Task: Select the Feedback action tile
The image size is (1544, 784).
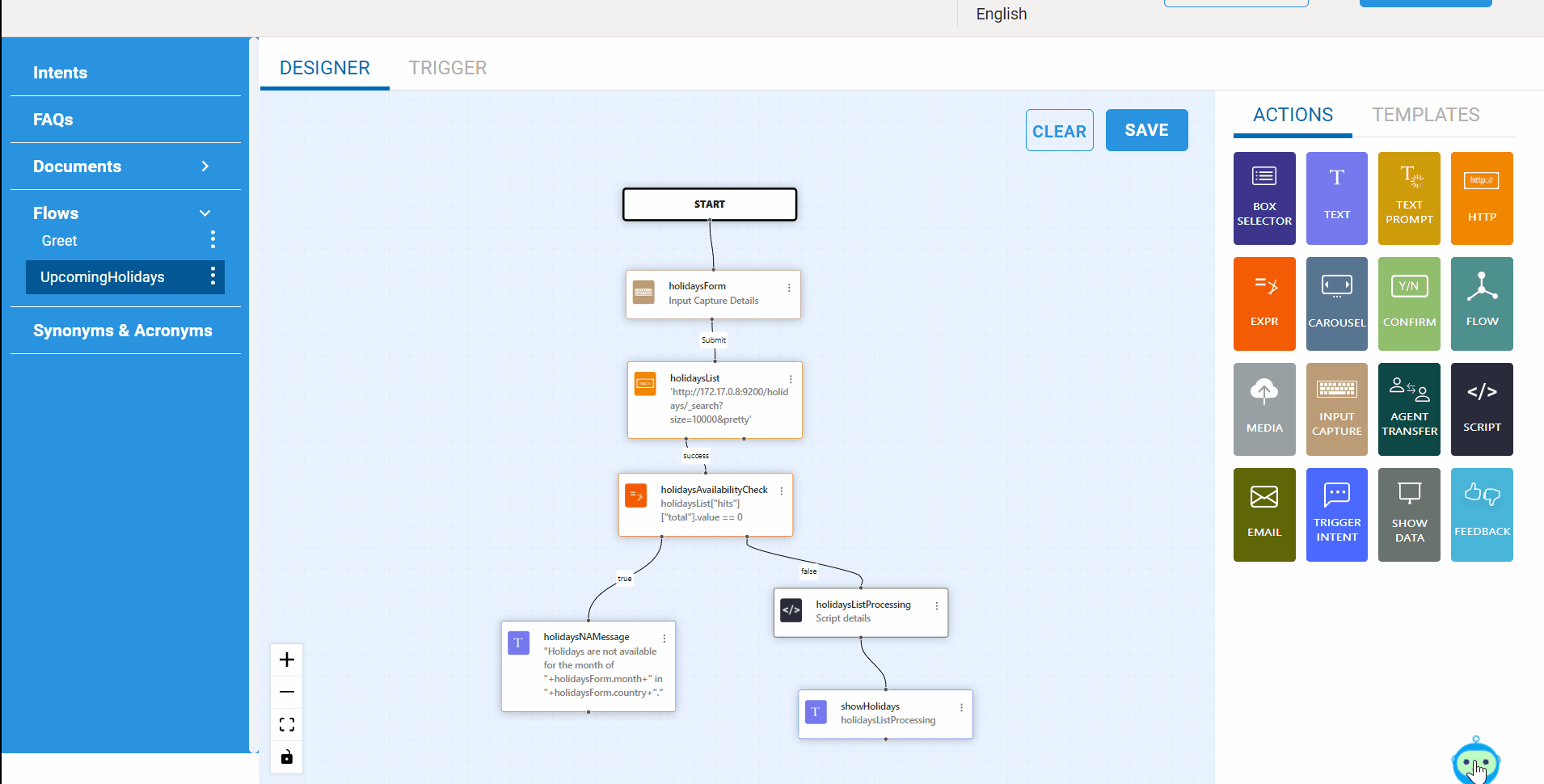Action: click(x=1482, y=514)
